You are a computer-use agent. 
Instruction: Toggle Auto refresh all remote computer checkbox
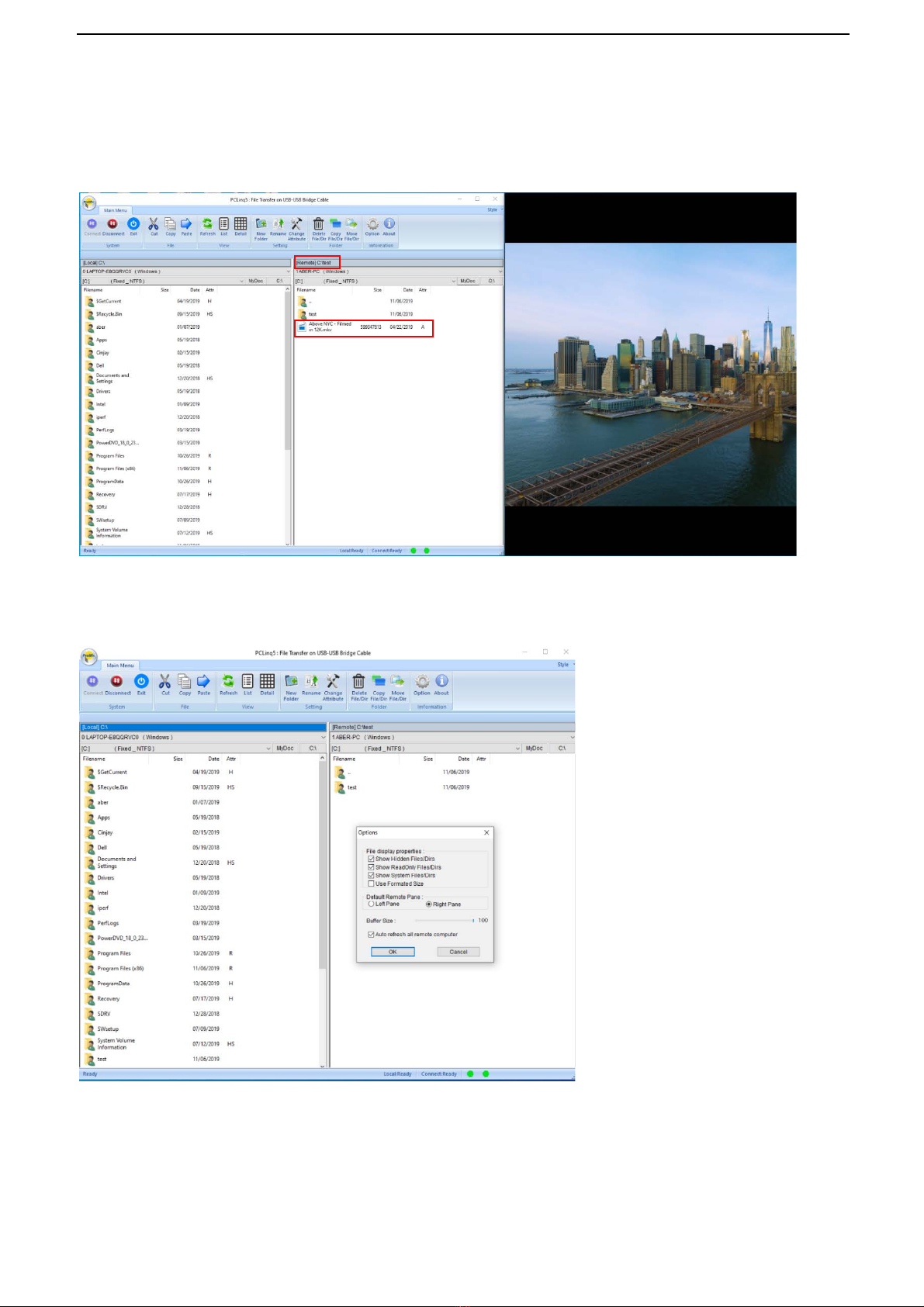(x=371, y=935)
